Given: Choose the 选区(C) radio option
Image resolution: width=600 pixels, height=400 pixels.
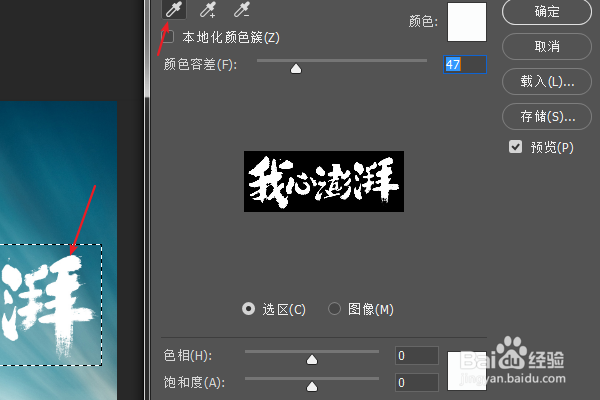Looking at the screenshot, I should tap(249, 309).
